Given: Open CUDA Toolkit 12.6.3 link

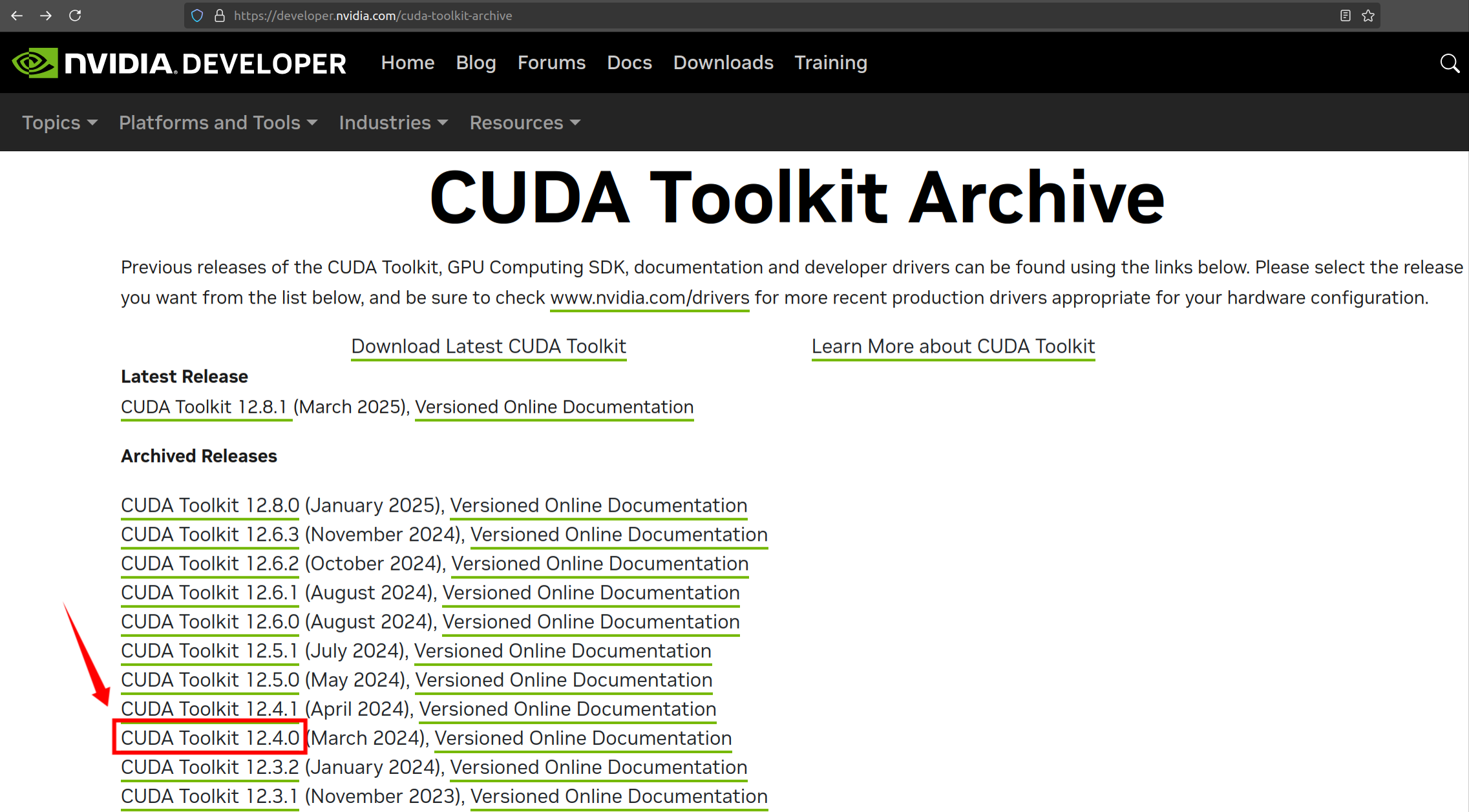Looking at the screenshot, I should pyautogui.click(x=210, y=534).
